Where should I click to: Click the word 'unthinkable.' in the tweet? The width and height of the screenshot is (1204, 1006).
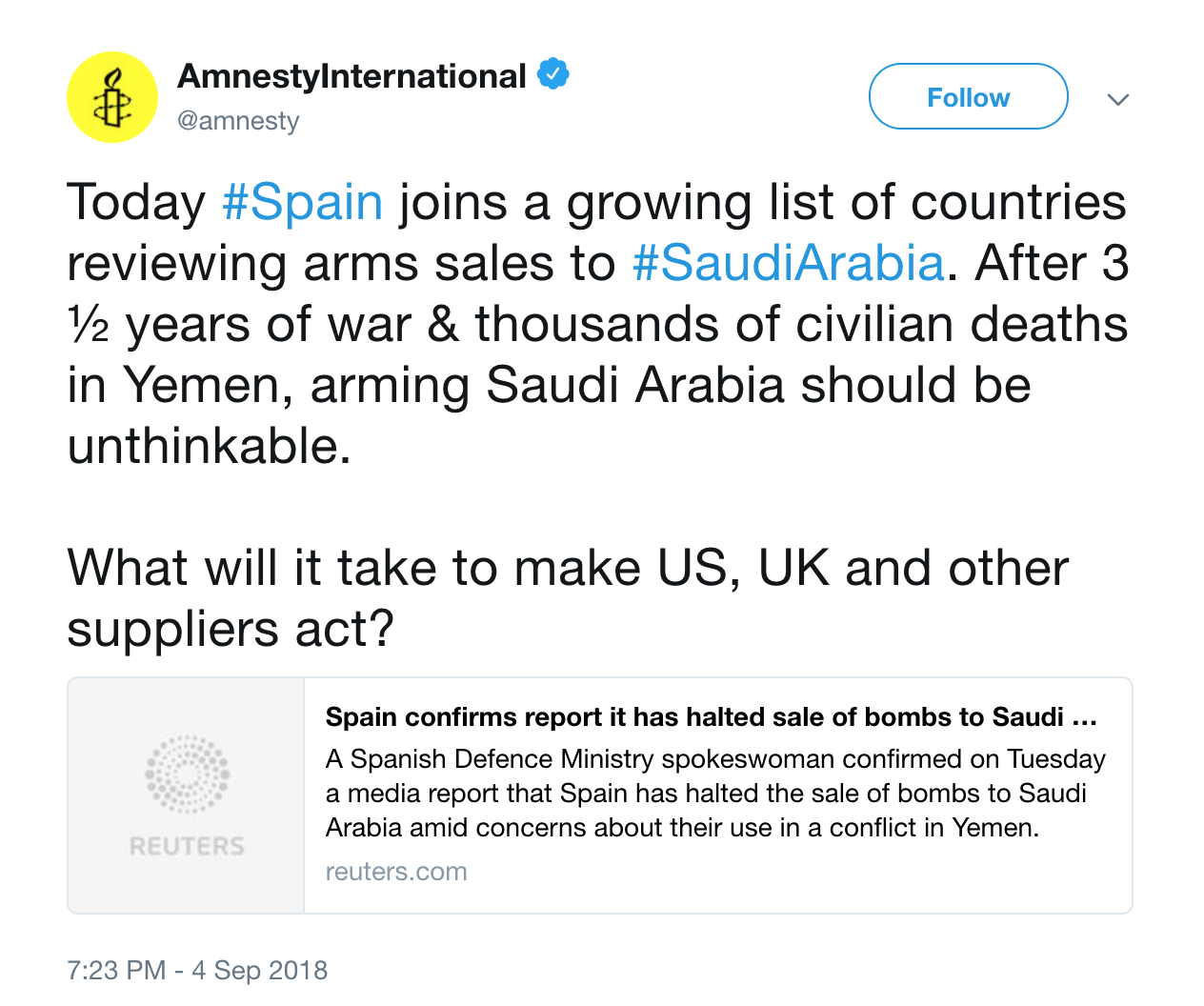coord(209,446)
